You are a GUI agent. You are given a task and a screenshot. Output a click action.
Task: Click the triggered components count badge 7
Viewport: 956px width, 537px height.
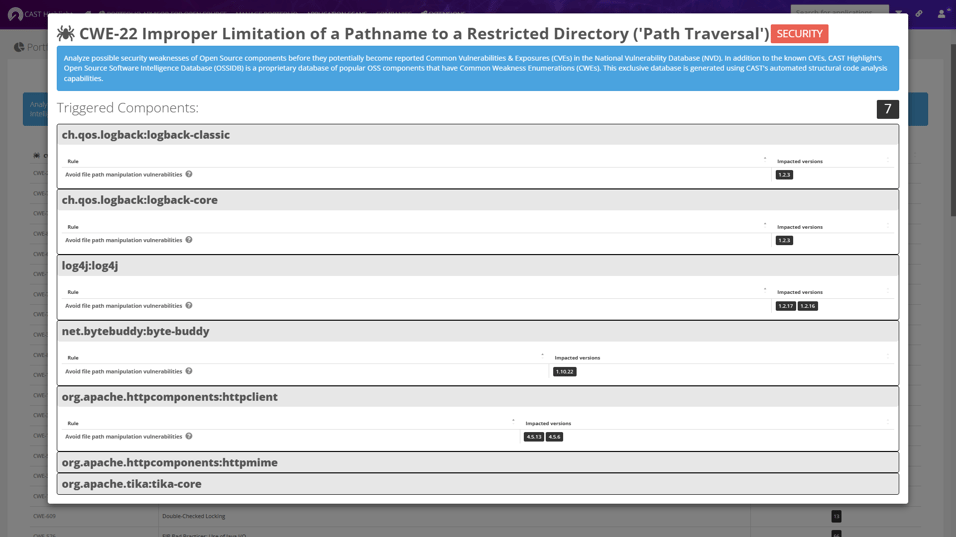point(887,109)
